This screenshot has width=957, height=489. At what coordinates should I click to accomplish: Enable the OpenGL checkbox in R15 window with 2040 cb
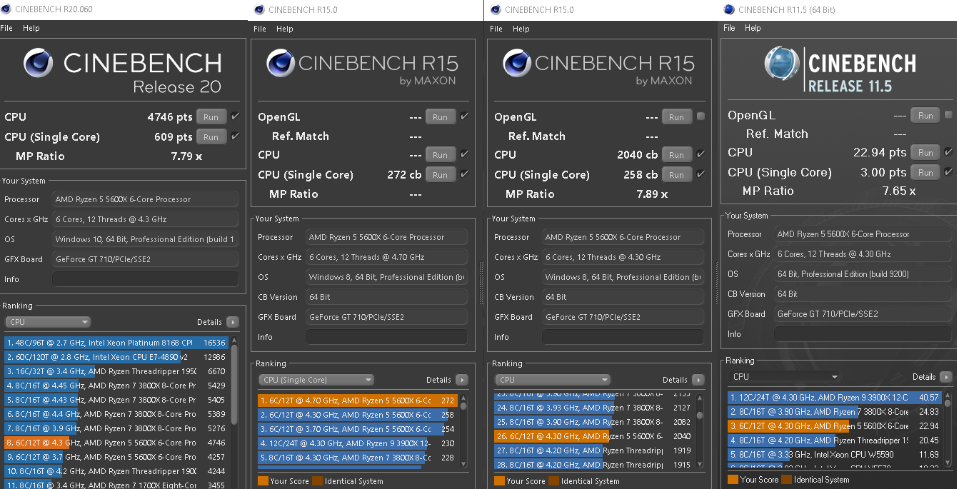pos(700,117)
